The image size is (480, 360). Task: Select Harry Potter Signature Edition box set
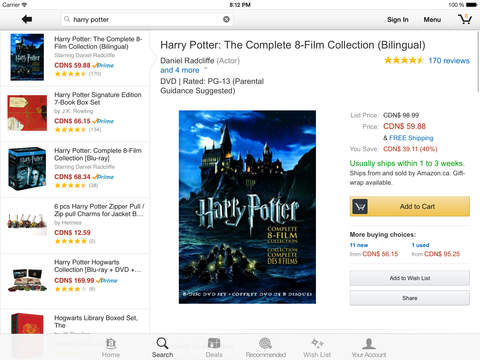coord(75,113)
